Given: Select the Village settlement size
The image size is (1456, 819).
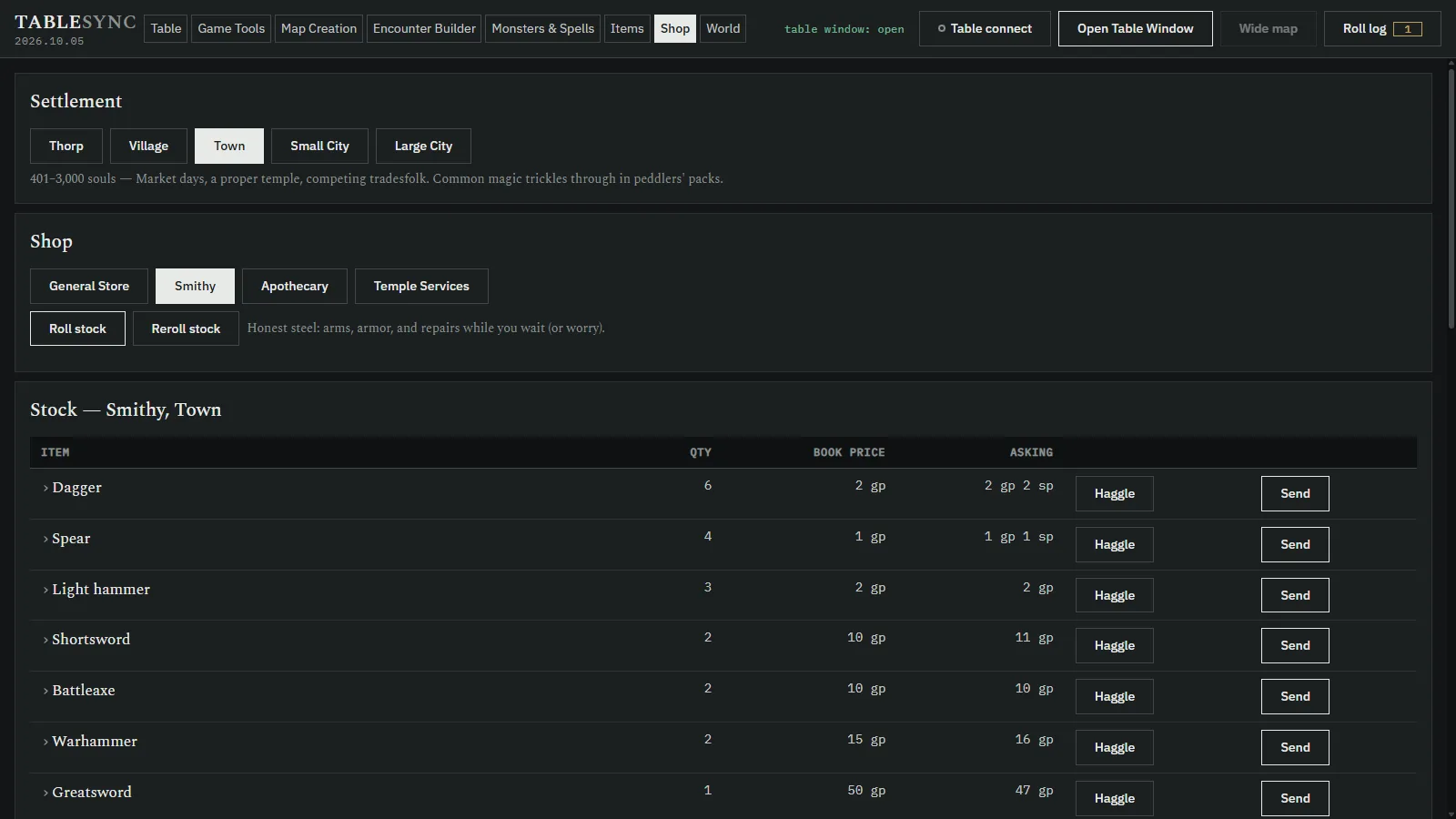Looking at the screenshot, I should 148,146.
